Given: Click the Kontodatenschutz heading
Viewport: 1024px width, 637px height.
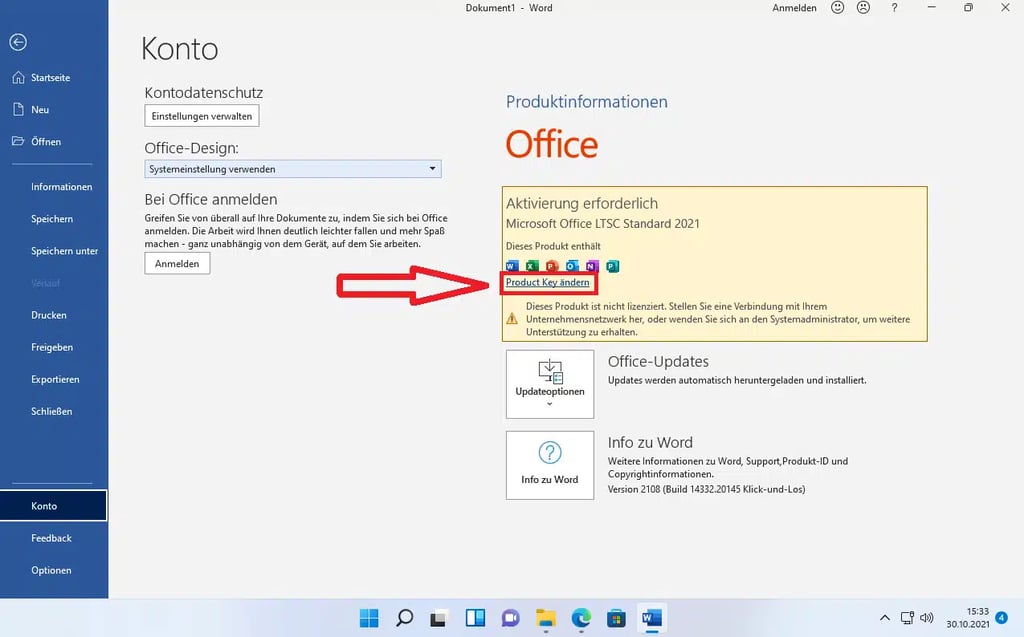Looking at the screenshot, I should tap(204, 92).
